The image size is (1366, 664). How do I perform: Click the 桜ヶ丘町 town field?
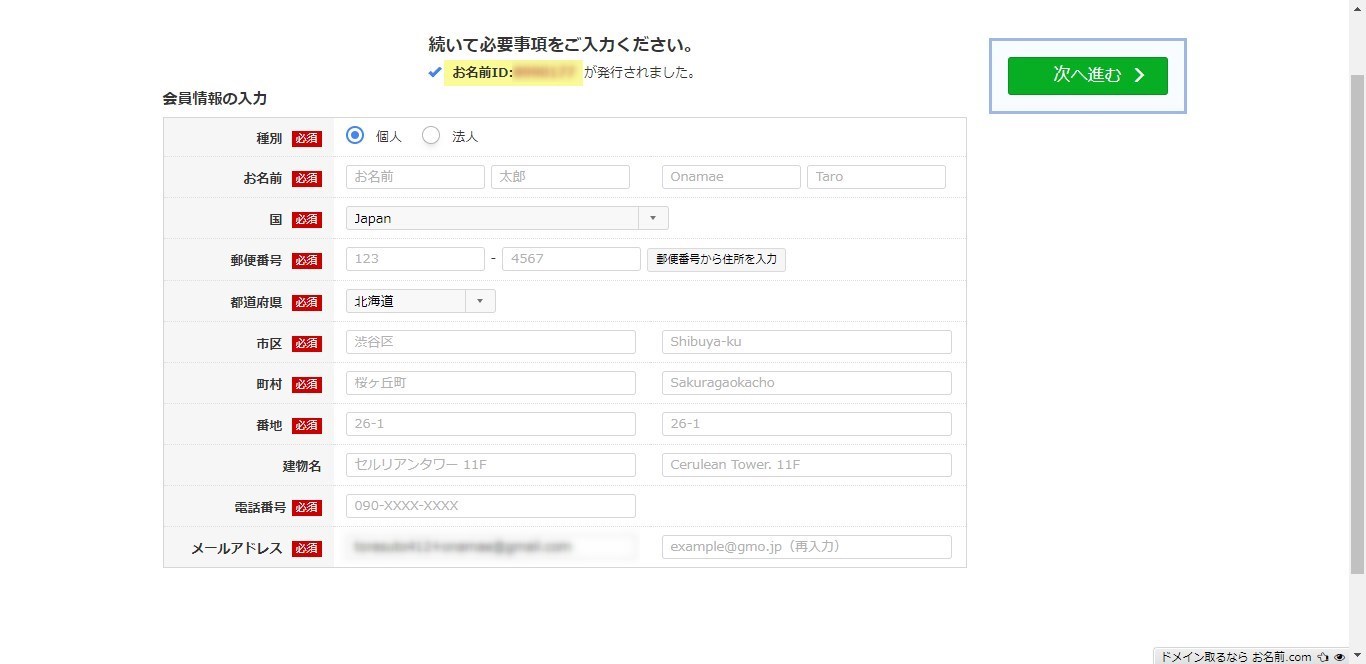491,383
